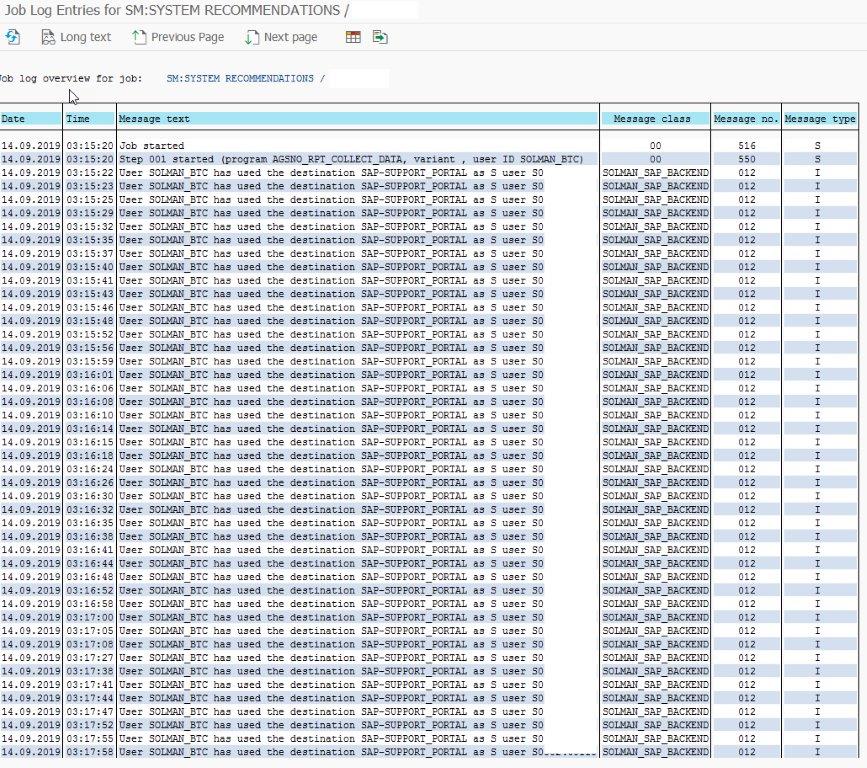Click message number 012 in 03:16:26 row
Screen dimensions: 867x768
(x=746, y=483)
